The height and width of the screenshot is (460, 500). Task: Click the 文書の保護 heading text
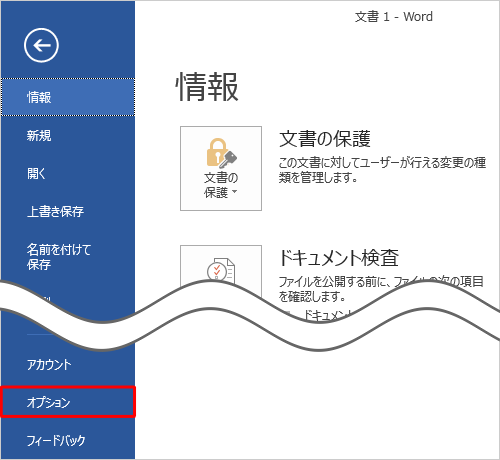325,139
